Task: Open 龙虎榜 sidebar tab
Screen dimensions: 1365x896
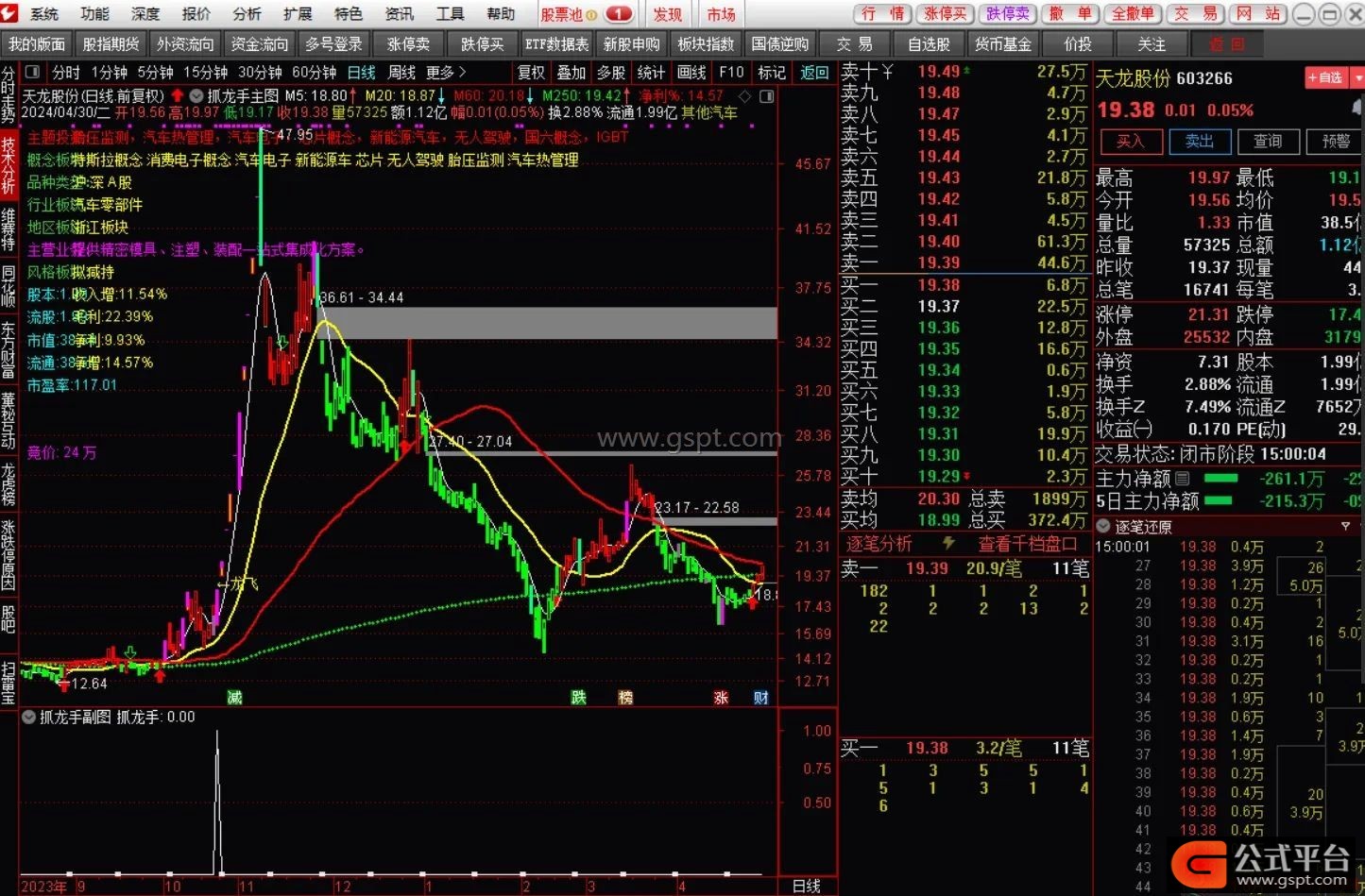Action: pos(9,483)
